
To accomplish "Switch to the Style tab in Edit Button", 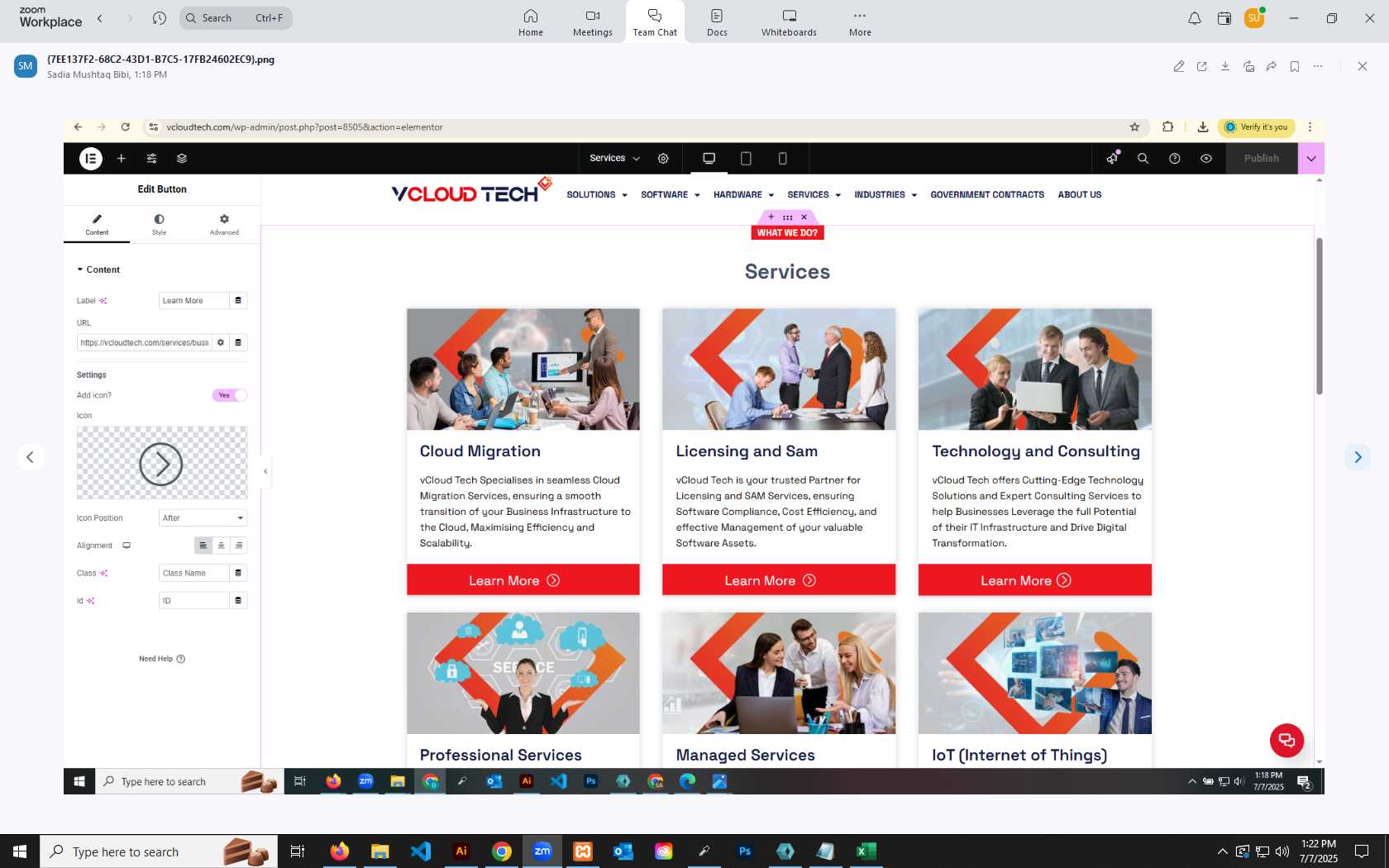I will click(x=159, y=224).
